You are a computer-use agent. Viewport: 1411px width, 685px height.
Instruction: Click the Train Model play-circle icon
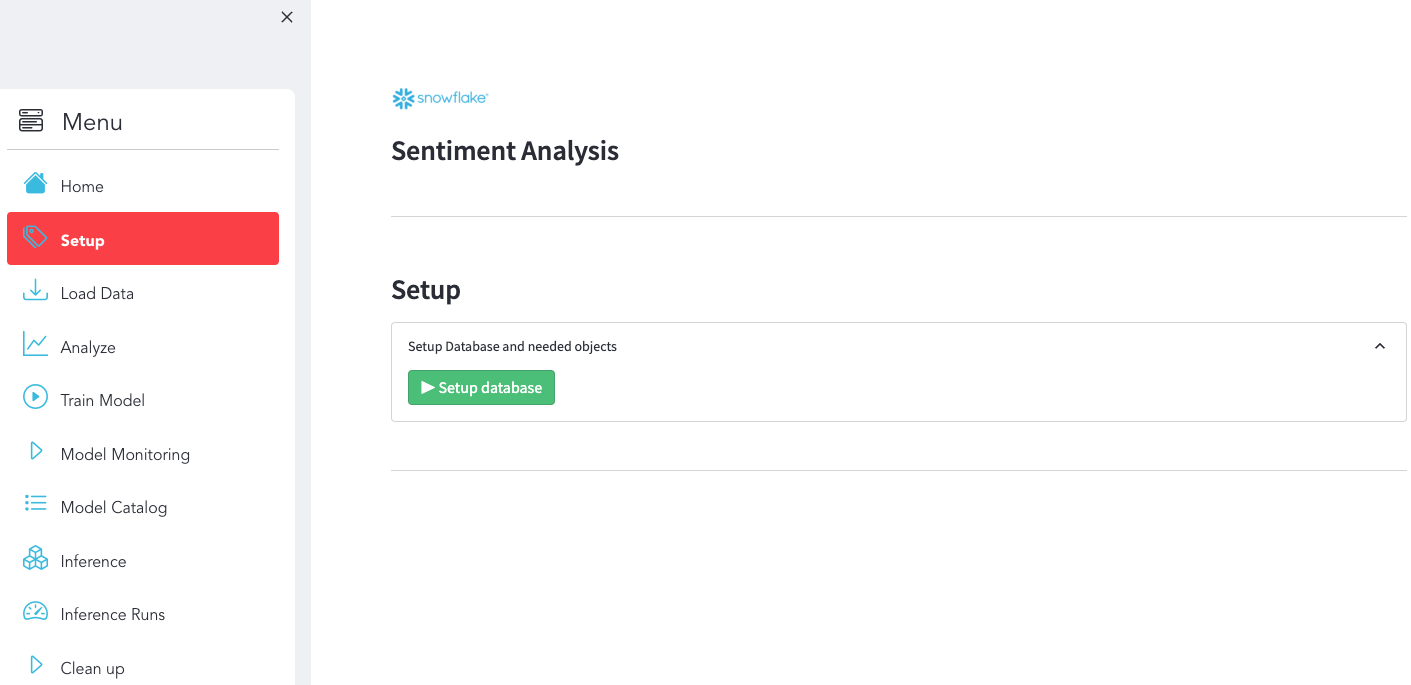35,398
